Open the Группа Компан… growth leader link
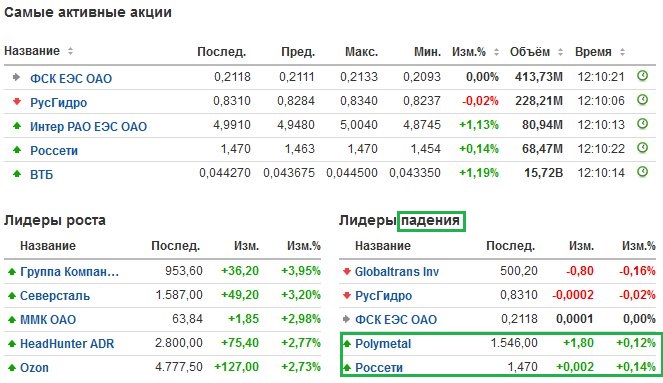Image resolution: width=663 pixels, height=383 pixels. coord(69,271)
